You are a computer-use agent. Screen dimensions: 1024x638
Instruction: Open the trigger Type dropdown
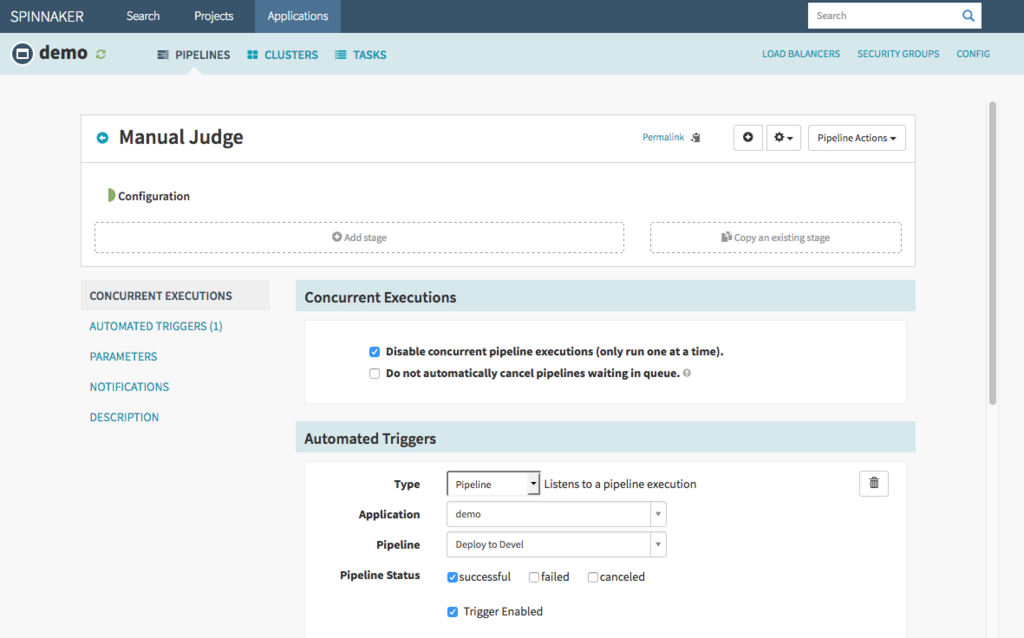[493, 484]
